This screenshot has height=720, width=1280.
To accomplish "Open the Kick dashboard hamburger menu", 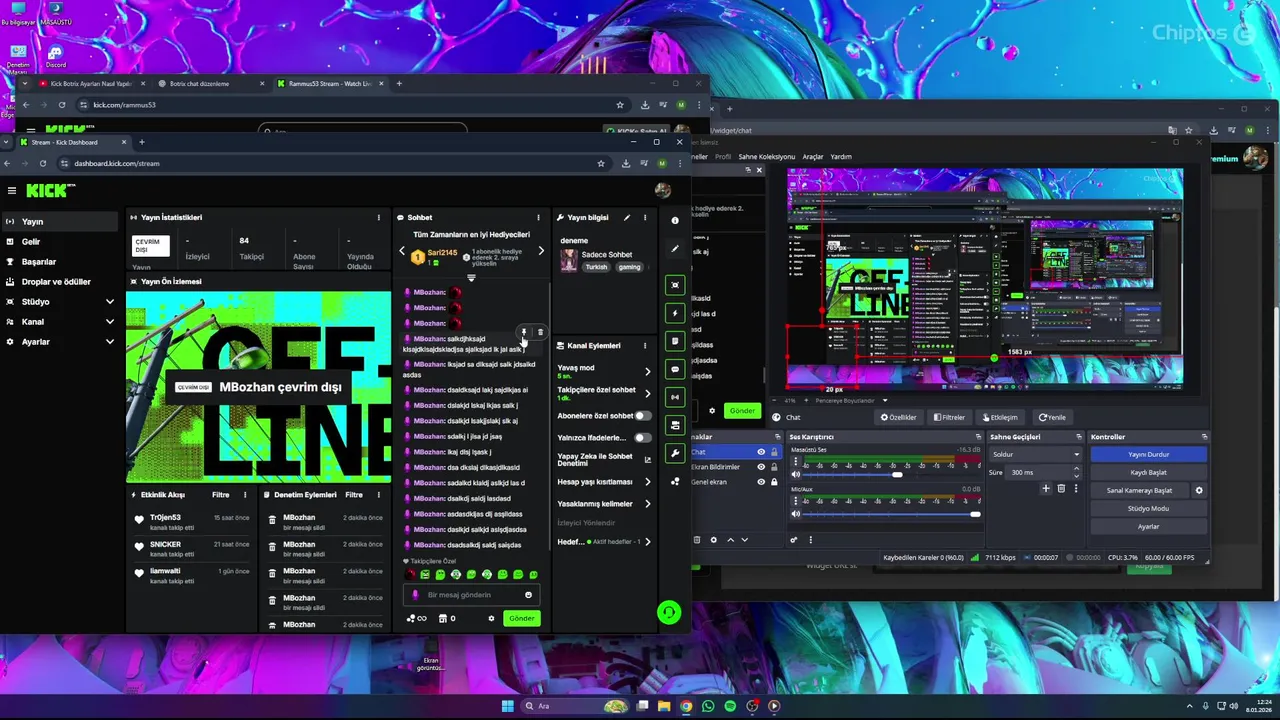I will [11, 190].
